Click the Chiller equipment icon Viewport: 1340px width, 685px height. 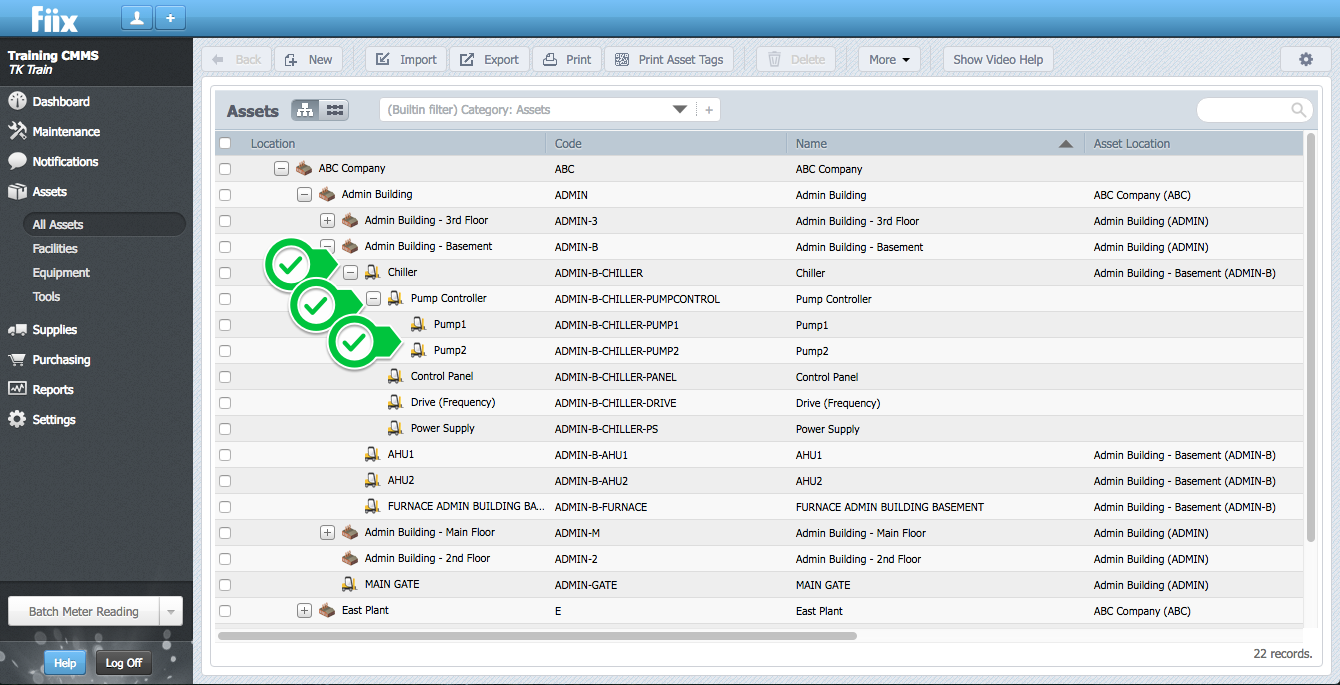[x=373, y=272]
